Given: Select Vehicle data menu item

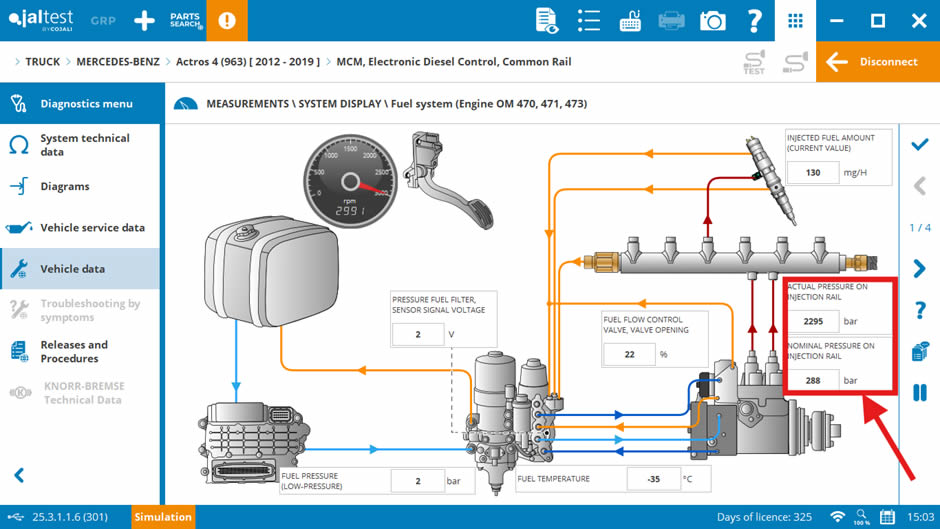Looking at the screenshot, I should tap(80, 269).
